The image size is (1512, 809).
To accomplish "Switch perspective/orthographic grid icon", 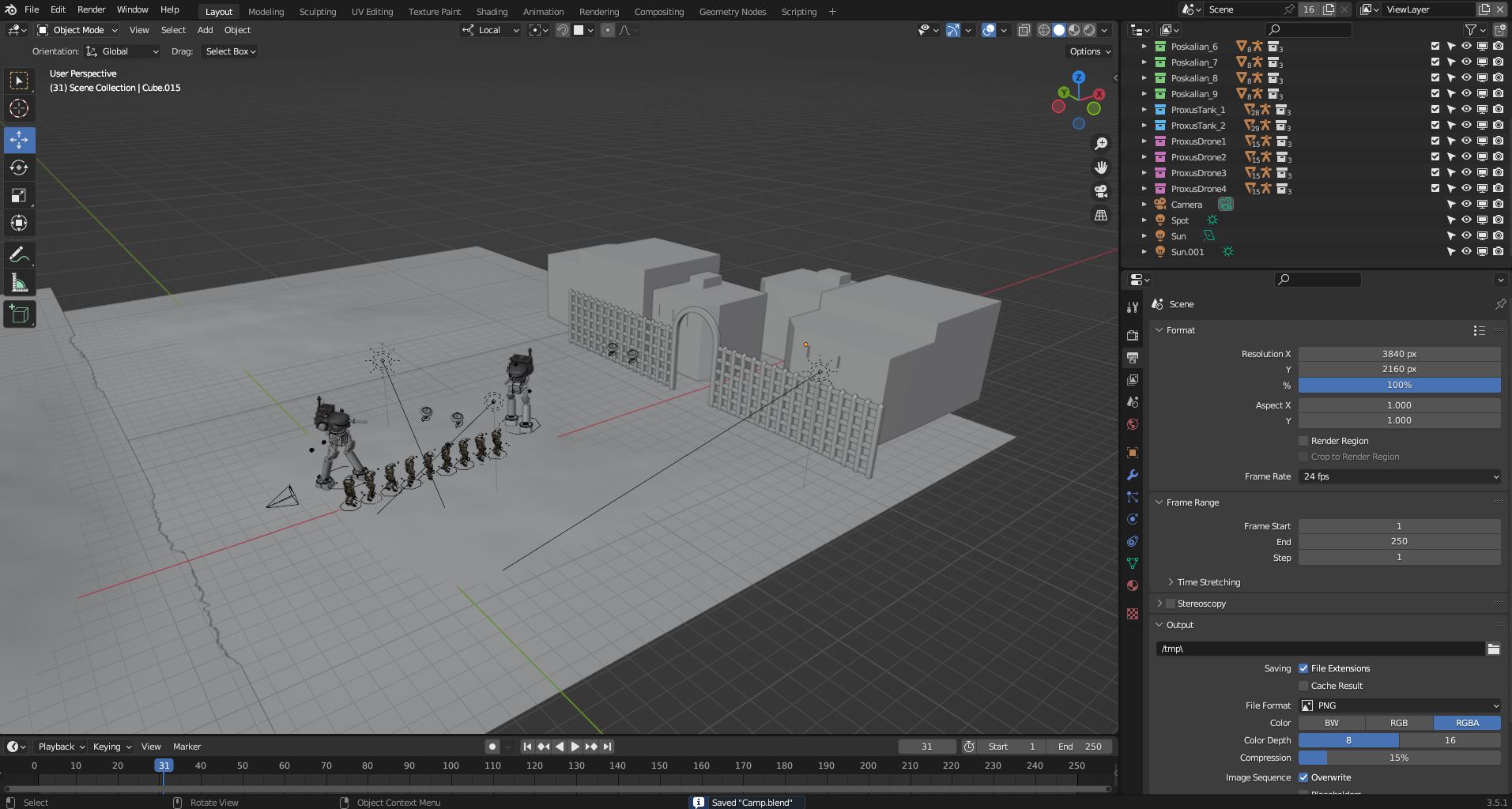I will pyautogui.click(x=1100, y=215).
